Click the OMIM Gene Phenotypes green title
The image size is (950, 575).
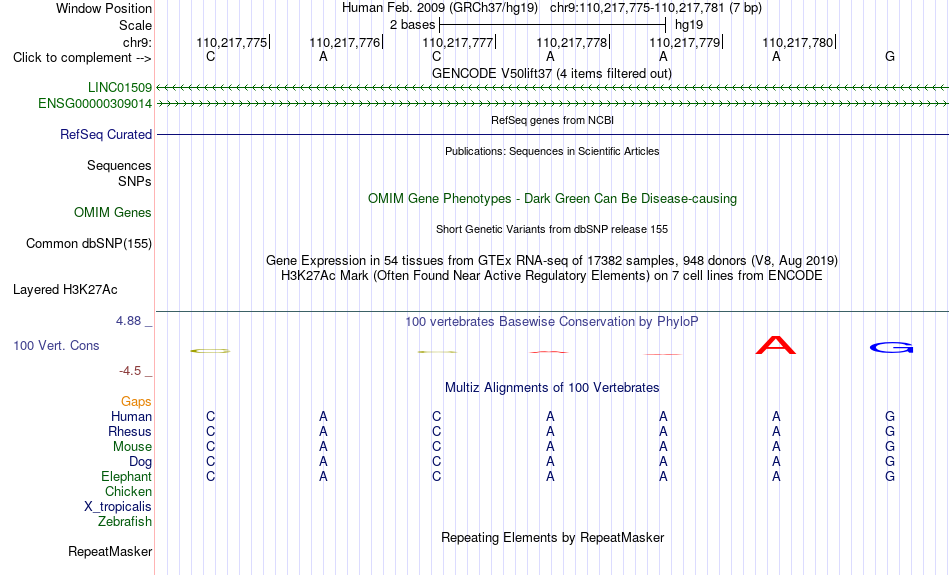553,199
